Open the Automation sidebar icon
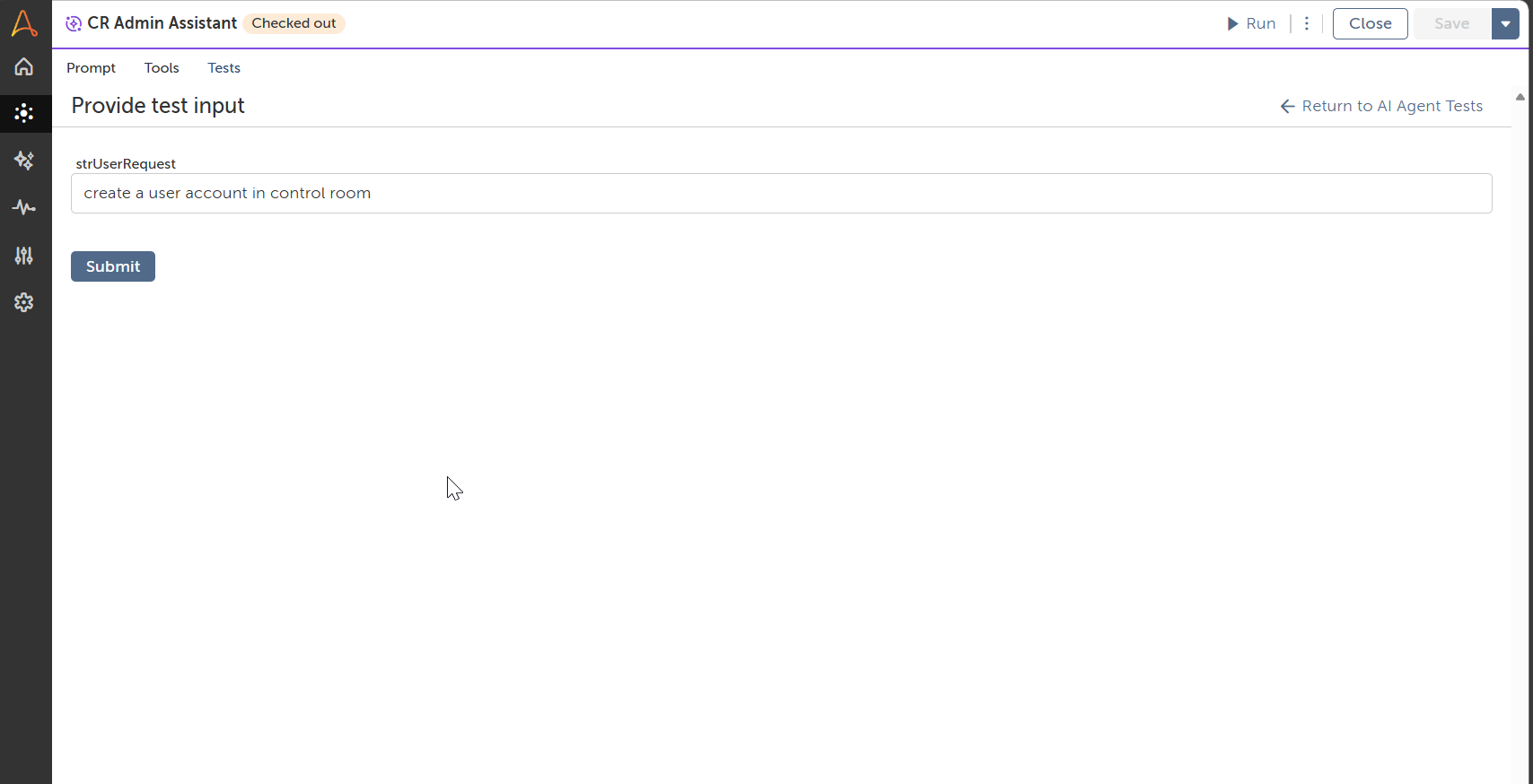The width and height of the screenshot is (1533, 784). (x=24, y=114)
